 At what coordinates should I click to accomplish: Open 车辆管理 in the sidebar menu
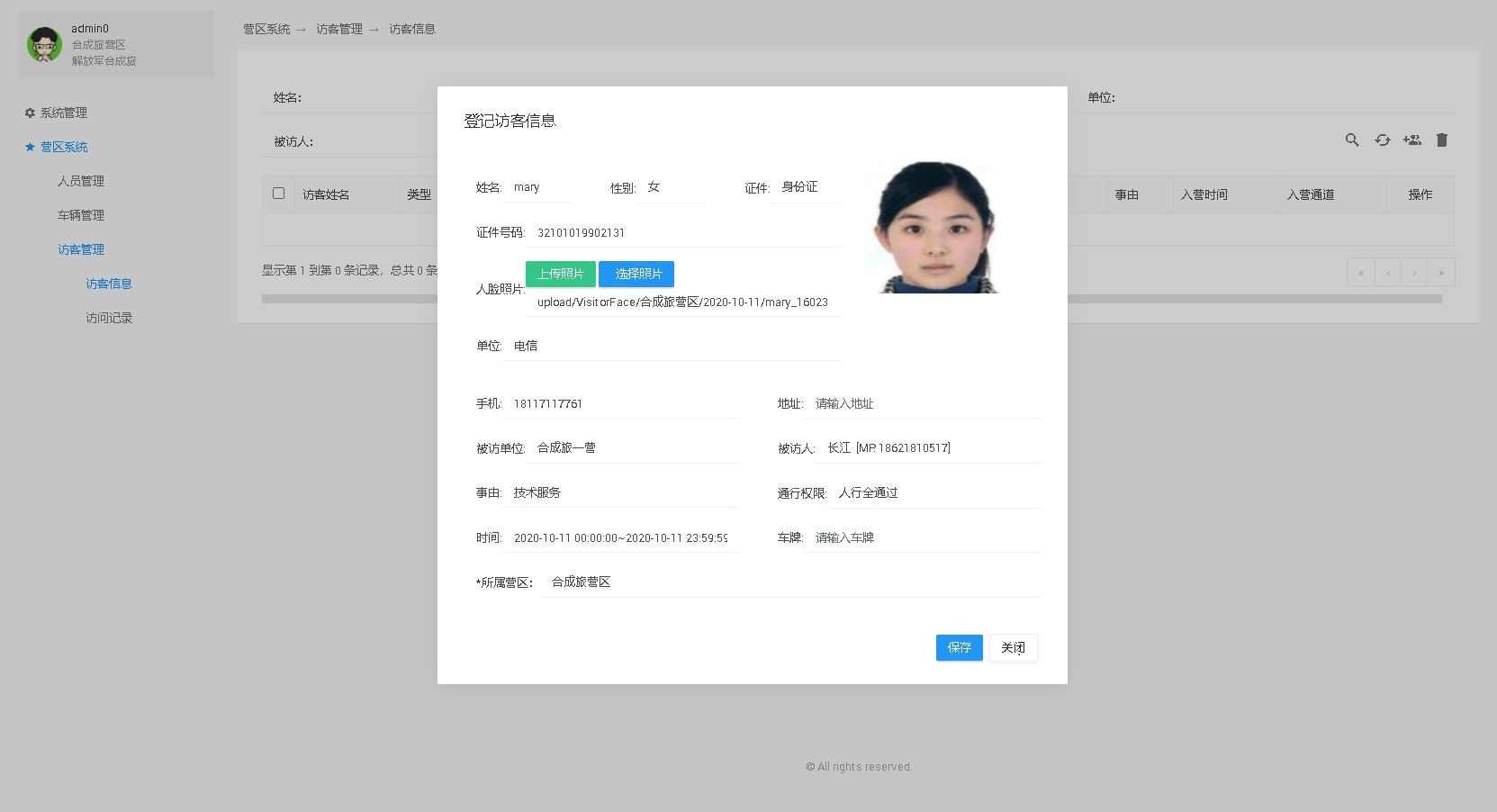pos(79,215)
